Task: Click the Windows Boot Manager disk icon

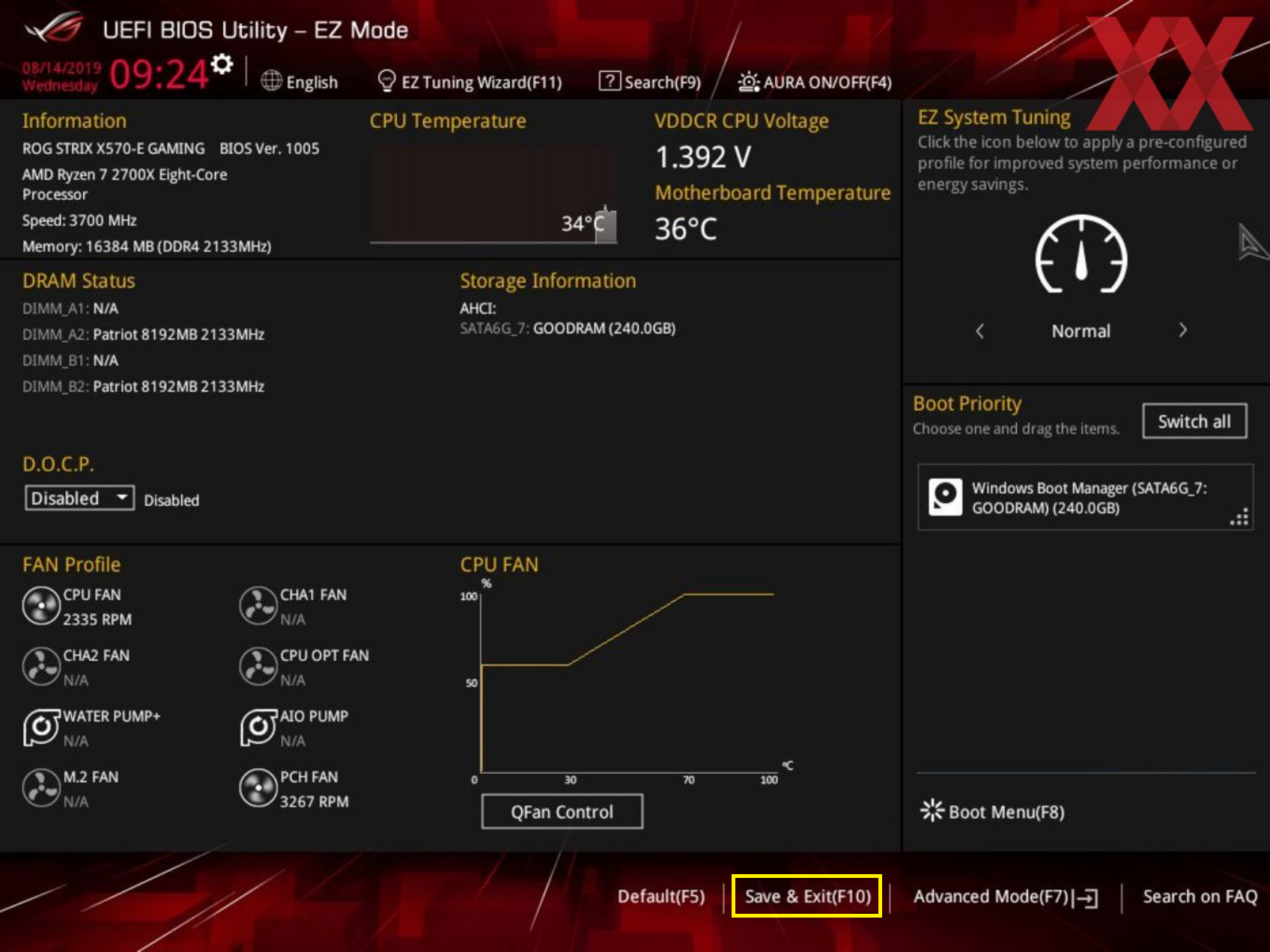Action: (x=945, y=498)
